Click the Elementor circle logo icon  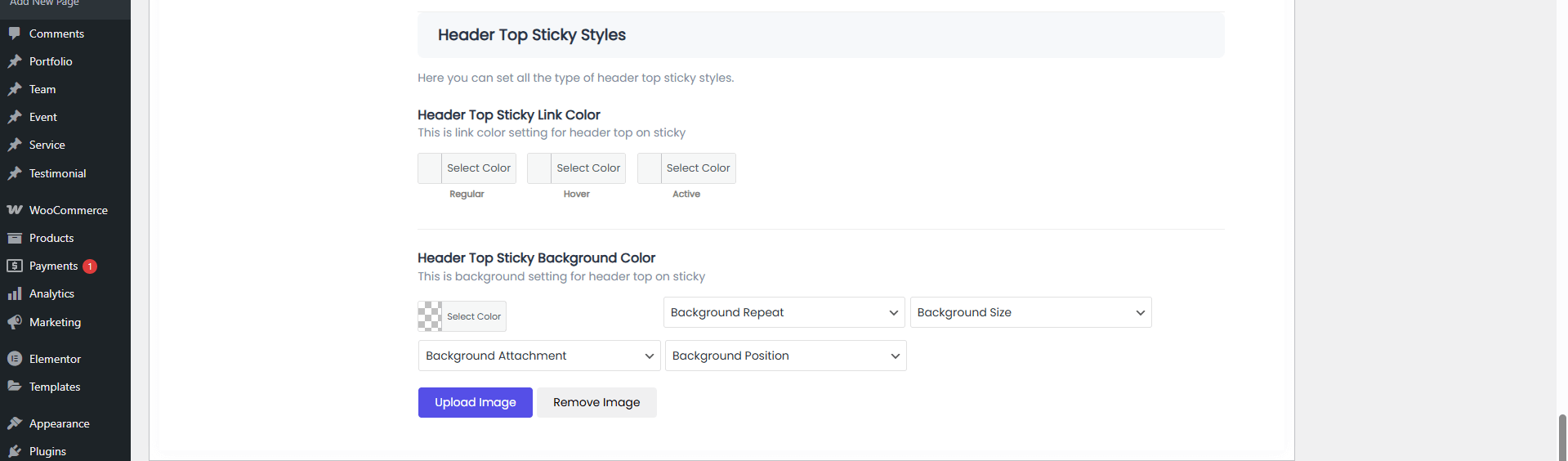(x=15, y=359)
